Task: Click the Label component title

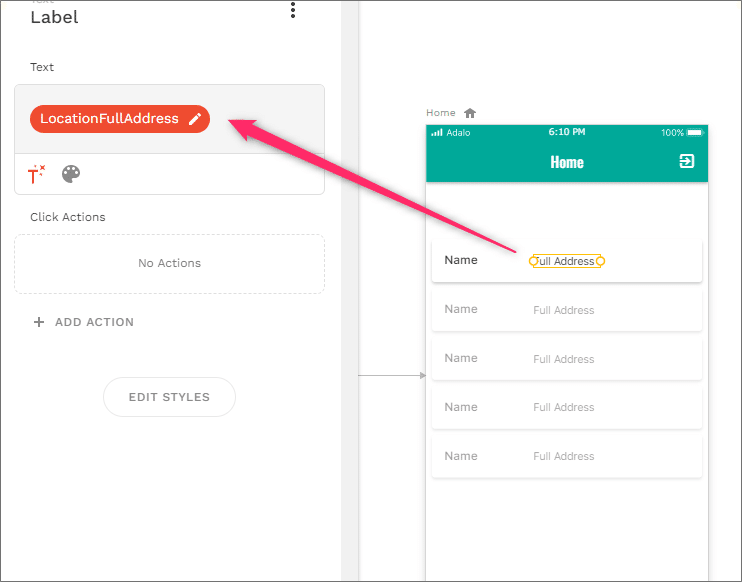Action: [x=54, y=18]
